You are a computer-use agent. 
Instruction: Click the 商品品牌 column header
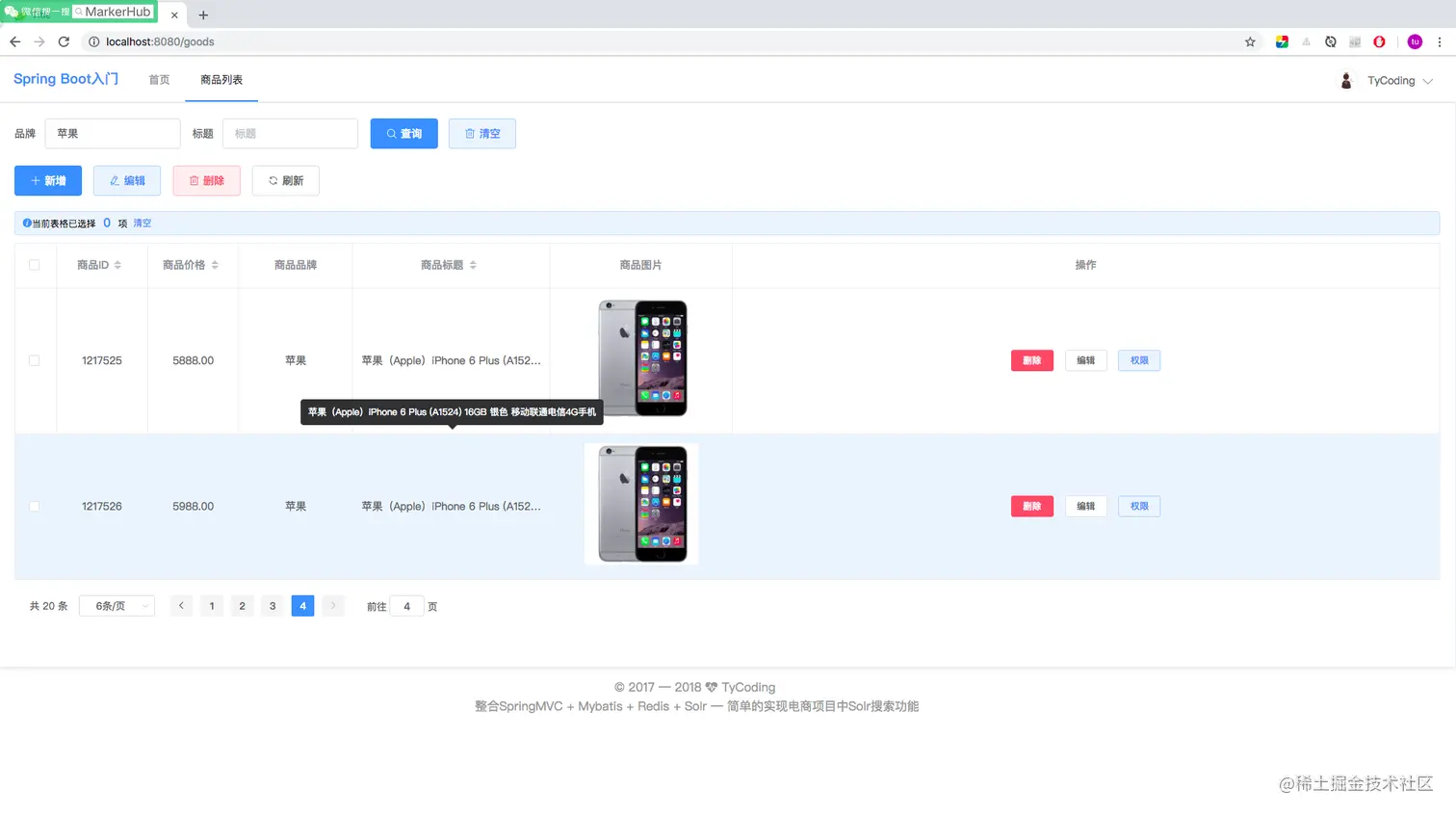296,265
